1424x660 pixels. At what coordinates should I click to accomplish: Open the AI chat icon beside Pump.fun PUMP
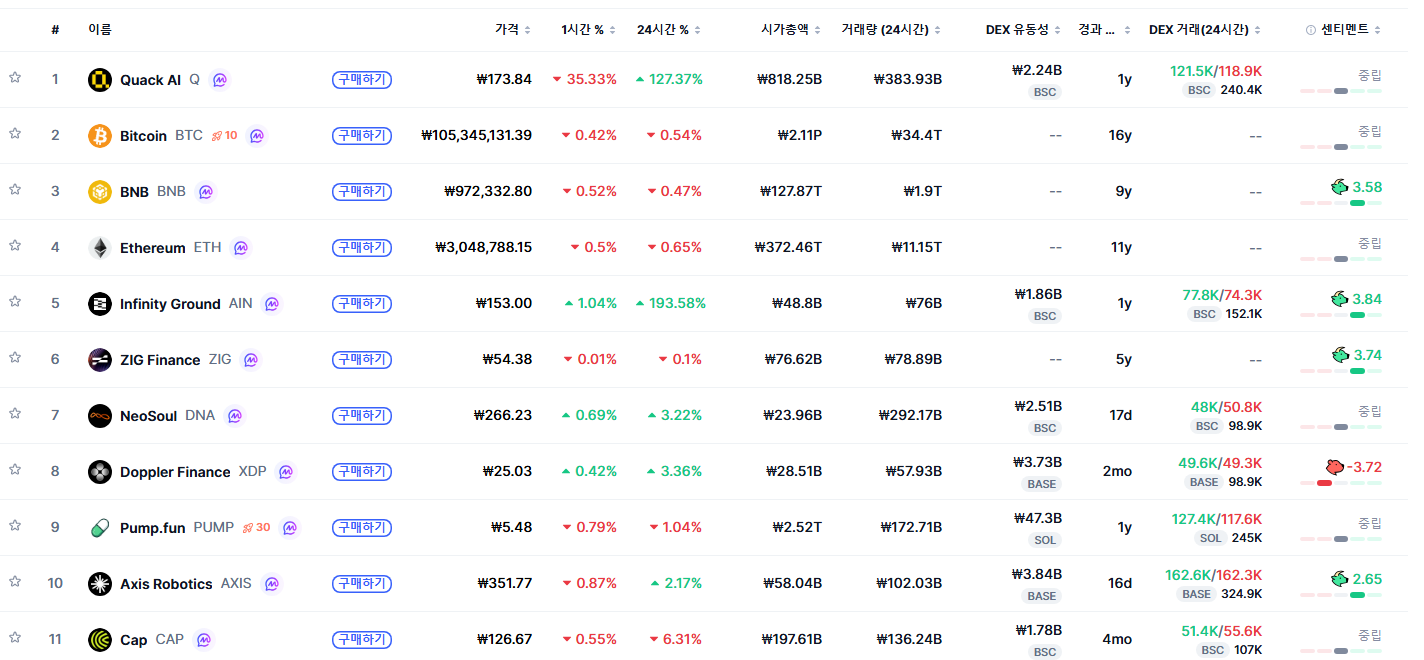pyautogui.click(x=289, y=528)
